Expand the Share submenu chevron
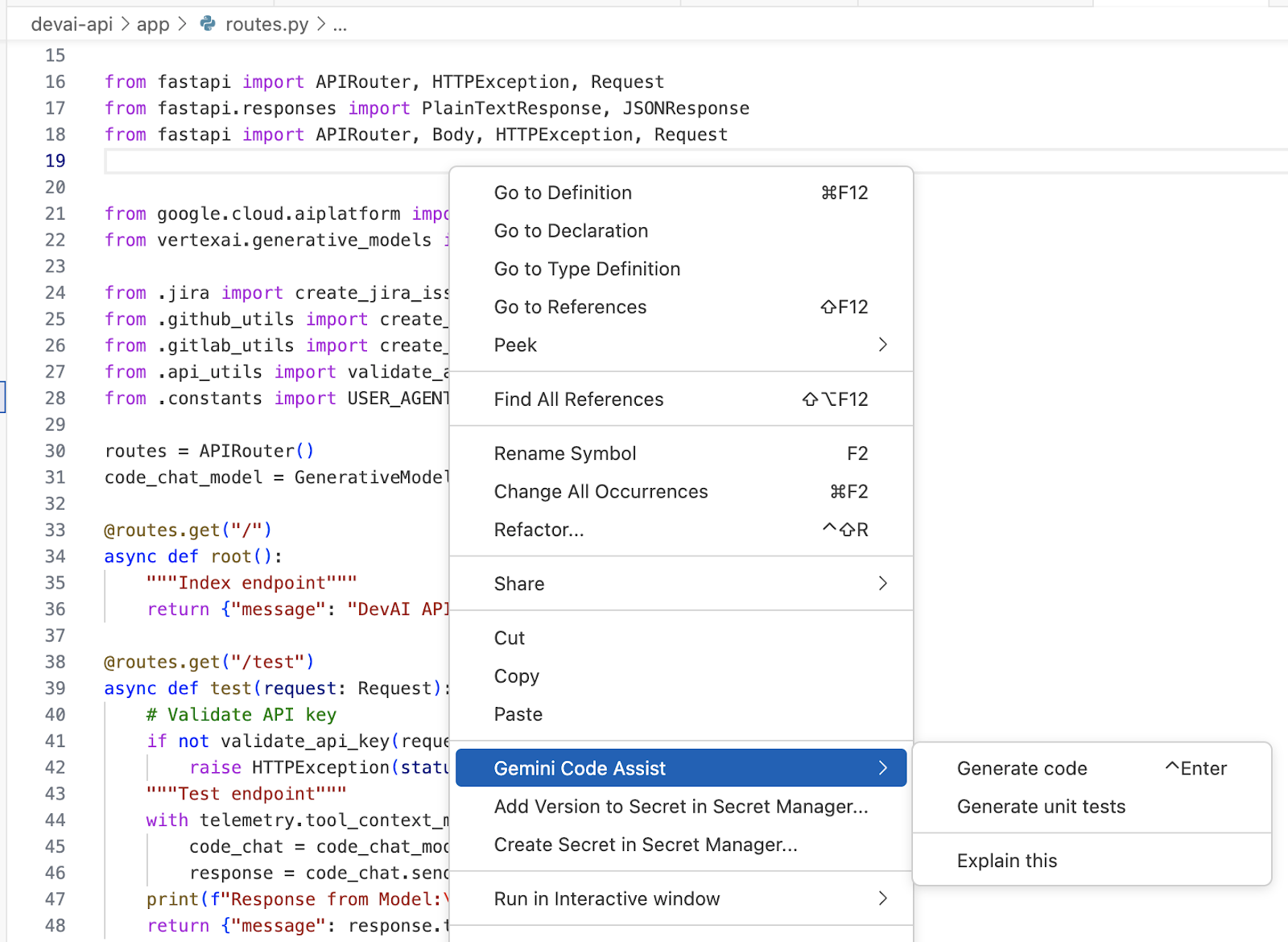 click(882, 584)
